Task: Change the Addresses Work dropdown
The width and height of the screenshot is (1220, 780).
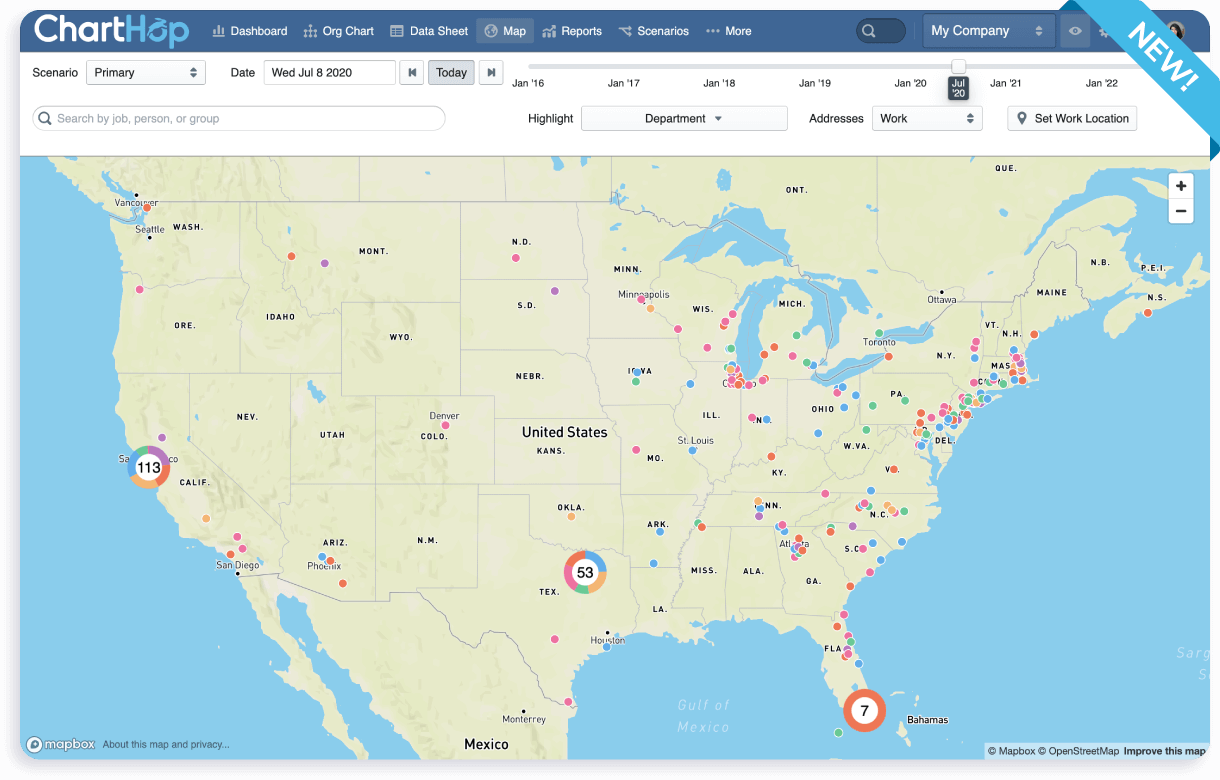Action: [927, 118]
